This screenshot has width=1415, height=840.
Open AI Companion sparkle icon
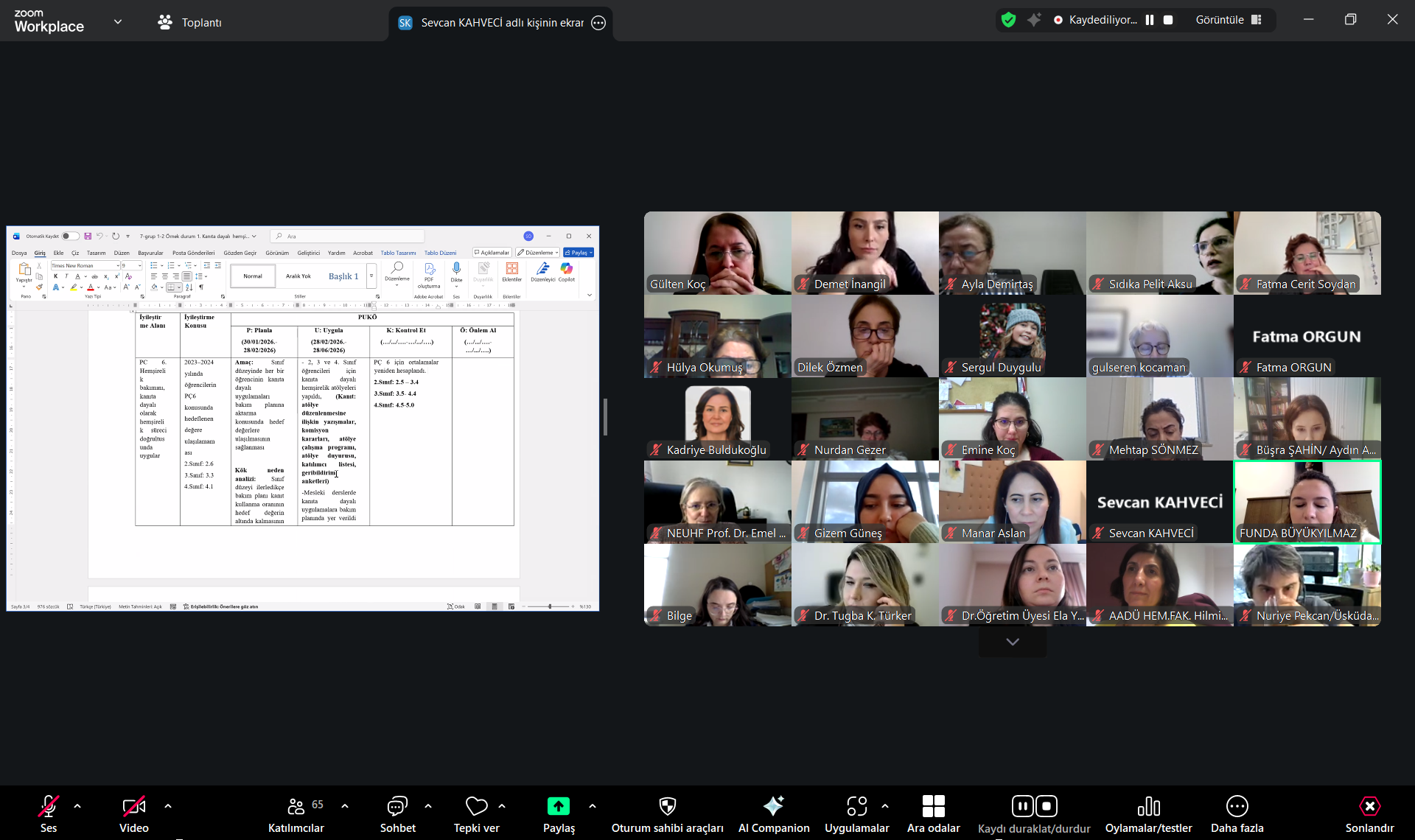(x=773, y=806)
